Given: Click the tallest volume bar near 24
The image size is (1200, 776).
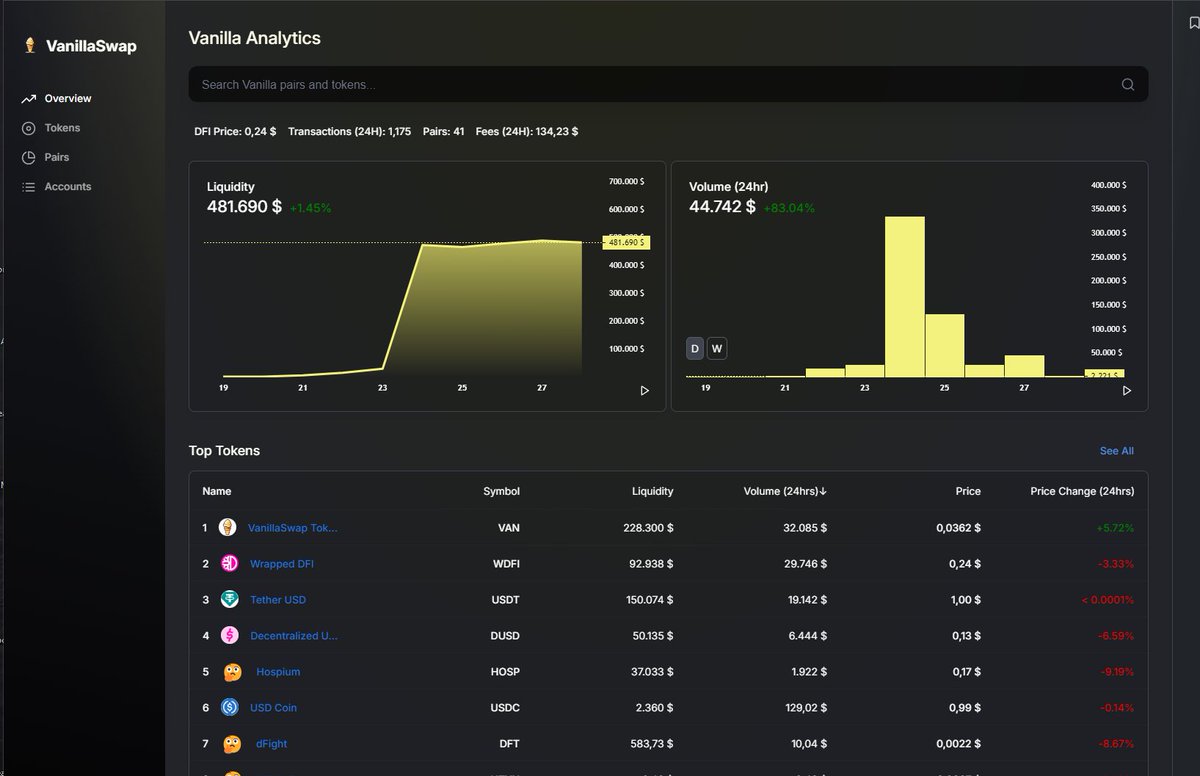Looking at the screenshot, I should click(905, 296).
